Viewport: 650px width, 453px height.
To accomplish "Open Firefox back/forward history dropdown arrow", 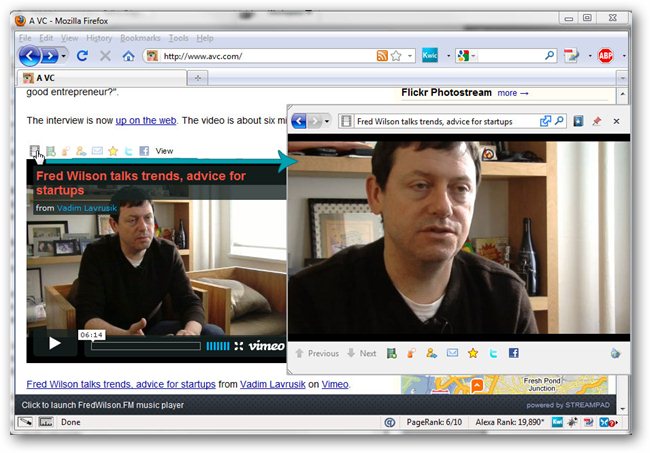I will point(64,56).
